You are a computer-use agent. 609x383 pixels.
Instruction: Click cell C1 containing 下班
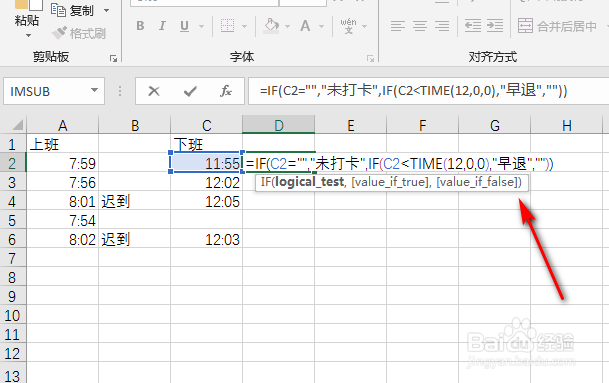pyautogui.click(x=207, y=144)
